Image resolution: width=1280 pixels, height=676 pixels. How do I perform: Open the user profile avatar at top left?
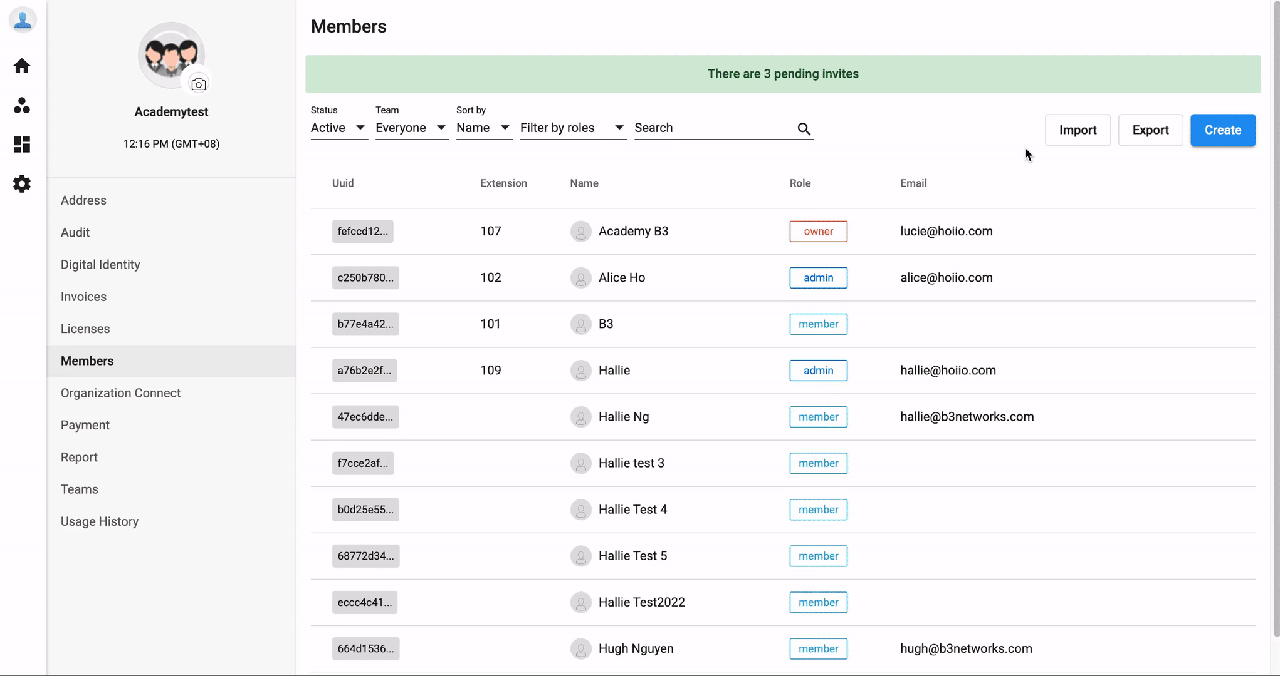[x=22, y=19]
